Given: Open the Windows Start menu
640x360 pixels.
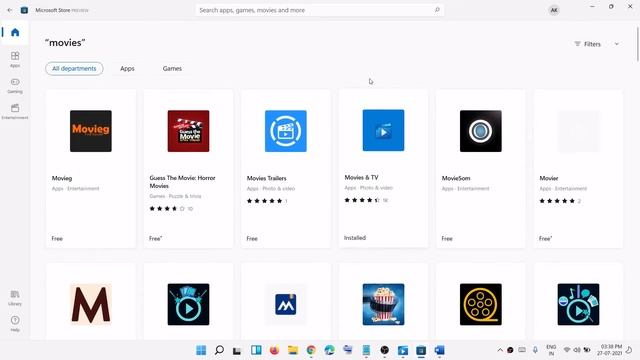Looking at the screenshot, I should click(x=201, y=350).
